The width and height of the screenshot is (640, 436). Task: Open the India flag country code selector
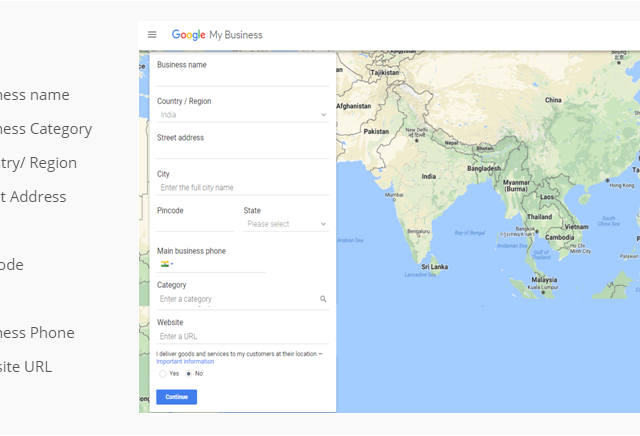click(x=166, y=264)
